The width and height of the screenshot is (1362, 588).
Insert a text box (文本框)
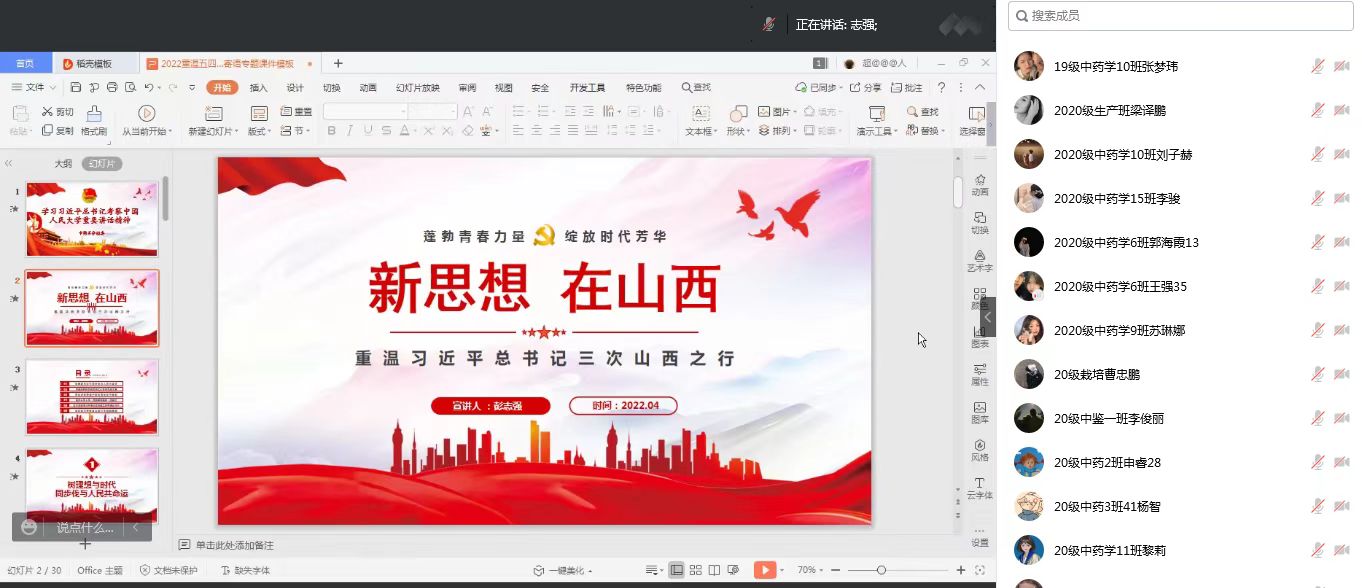700,114
